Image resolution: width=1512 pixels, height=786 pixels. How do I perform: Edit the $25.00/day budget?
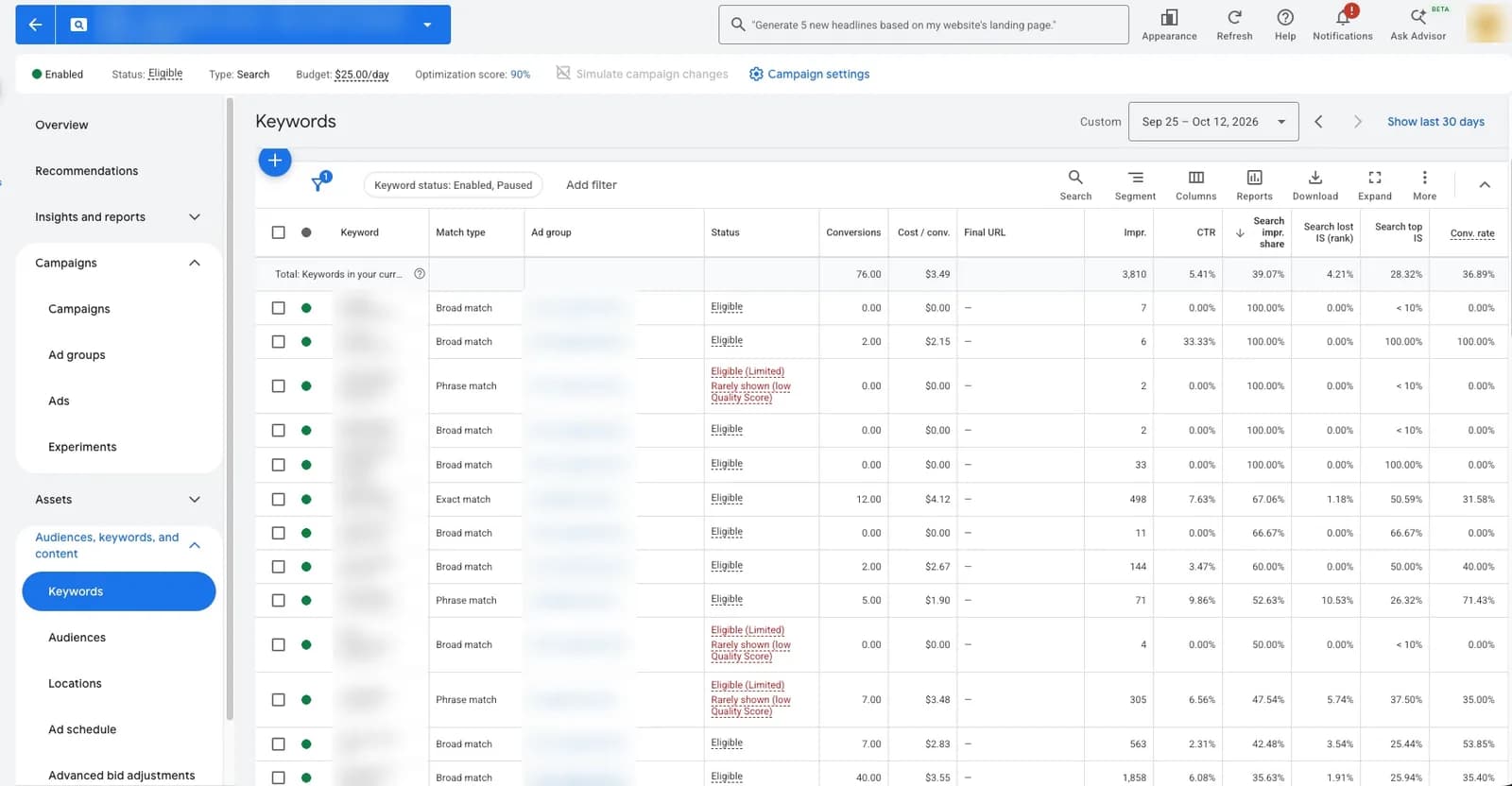pos(362,75)
